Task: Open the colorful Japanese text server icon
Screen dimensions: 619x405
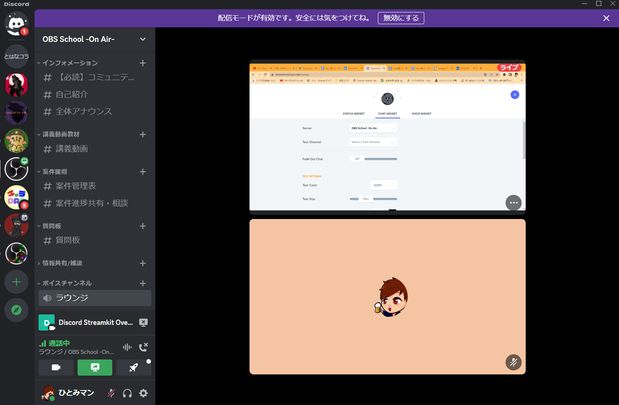Action: tap(16, 197)
